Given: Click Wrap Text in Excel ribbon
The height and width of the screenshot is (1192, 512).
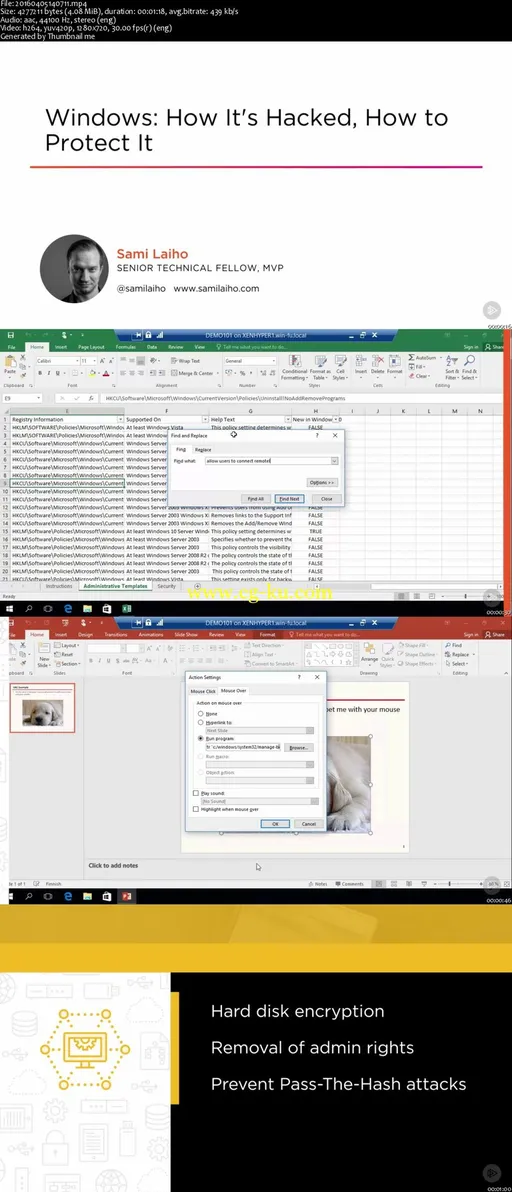Looking at the screenshot, I should (x=186, y=361).
